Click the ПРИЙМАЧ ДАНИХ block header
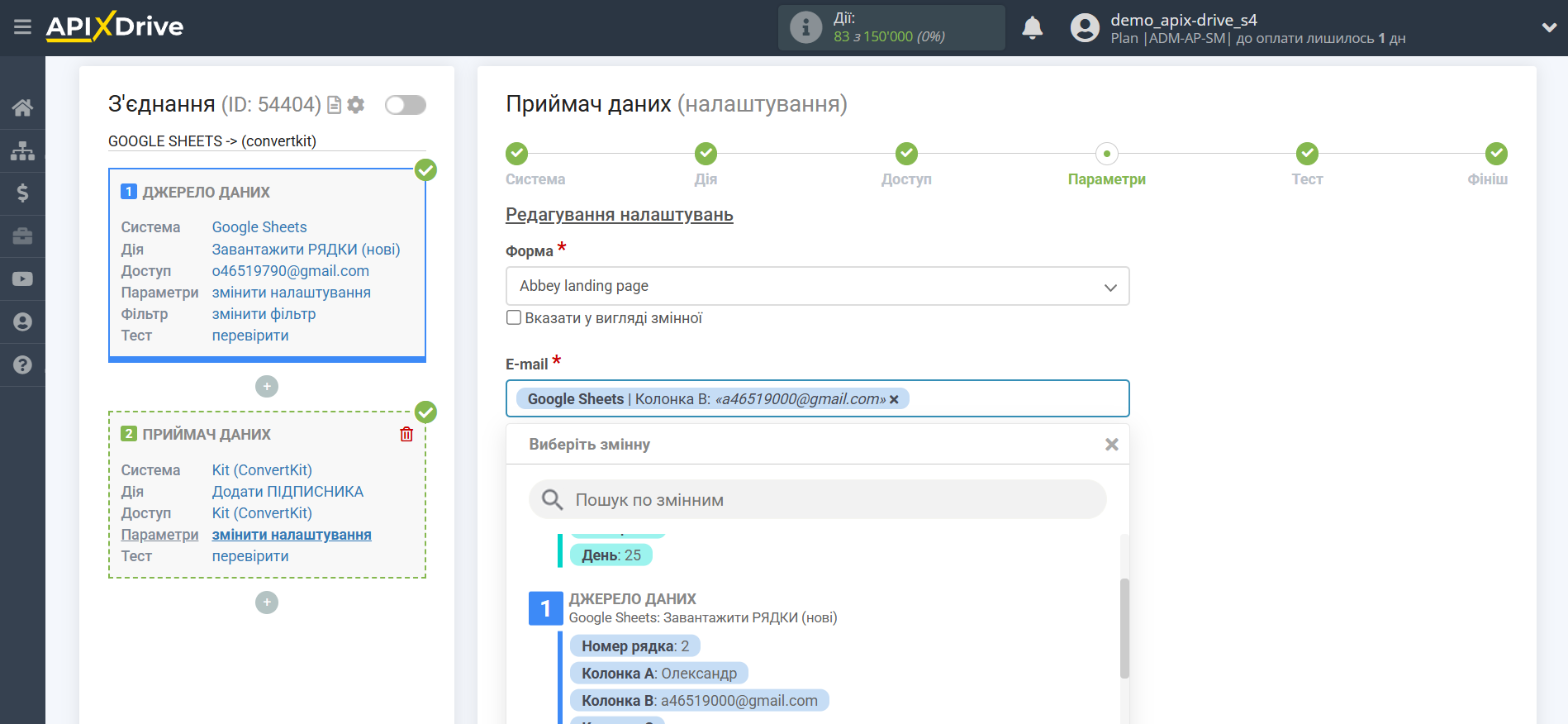The height and width of the screenshot is (724, 1568). [207, 435]
